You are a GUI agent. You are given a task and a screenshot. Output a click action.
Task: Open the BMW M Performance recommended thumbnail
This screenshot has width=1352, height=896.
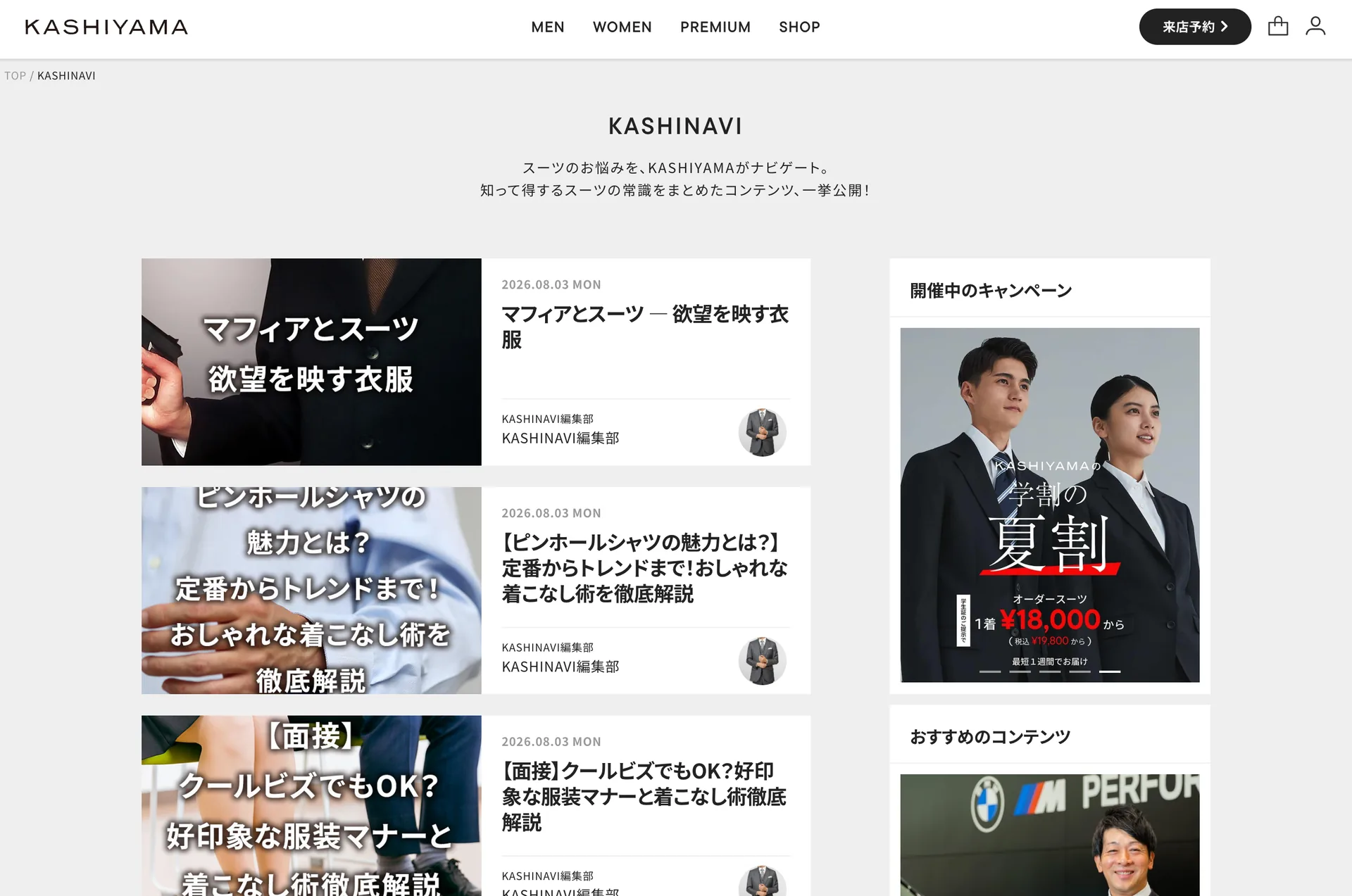click(x=1050, y=835)
